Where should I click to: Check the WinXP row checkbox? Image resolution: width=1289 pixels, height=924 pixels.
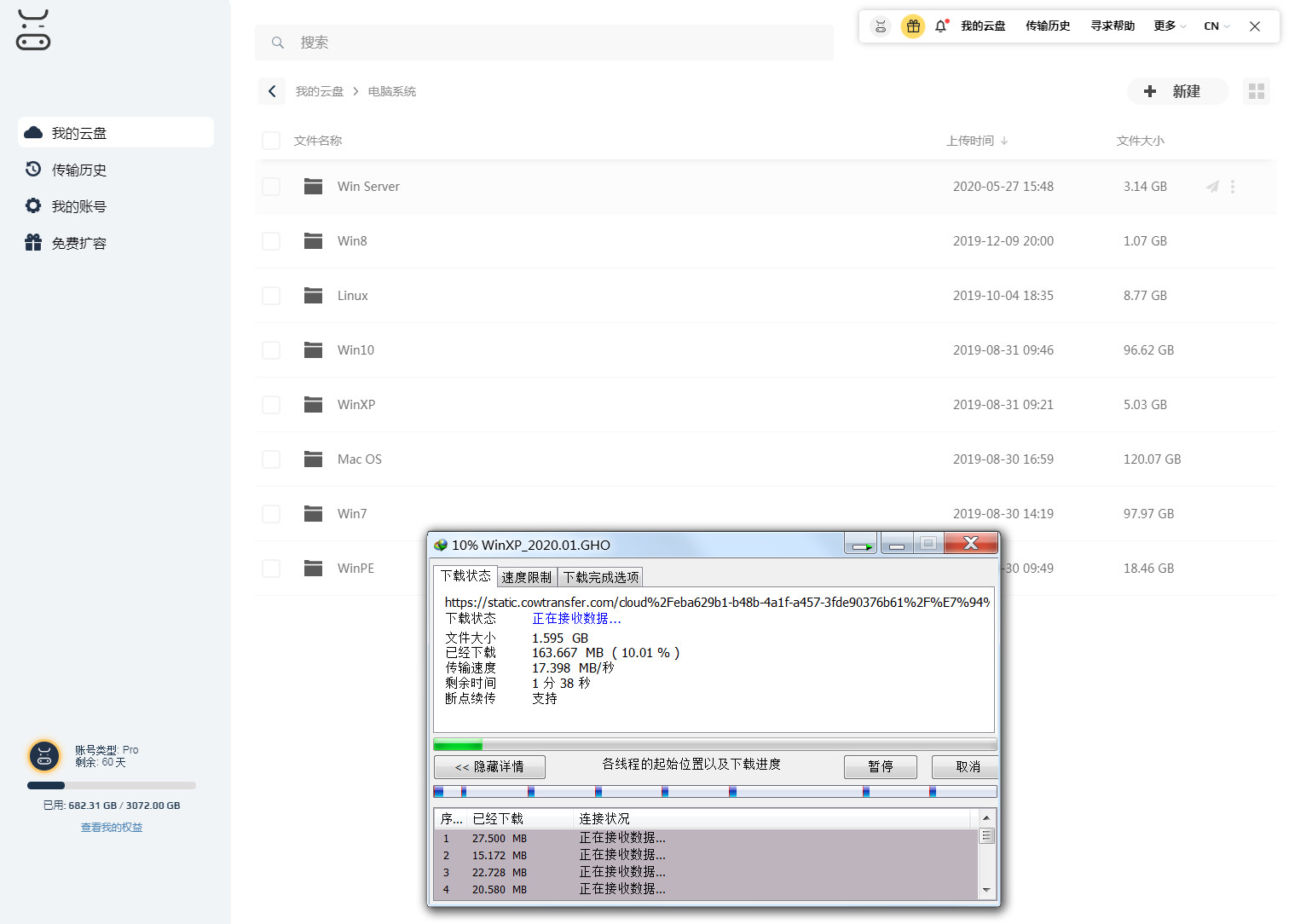(x=271, y=405)
